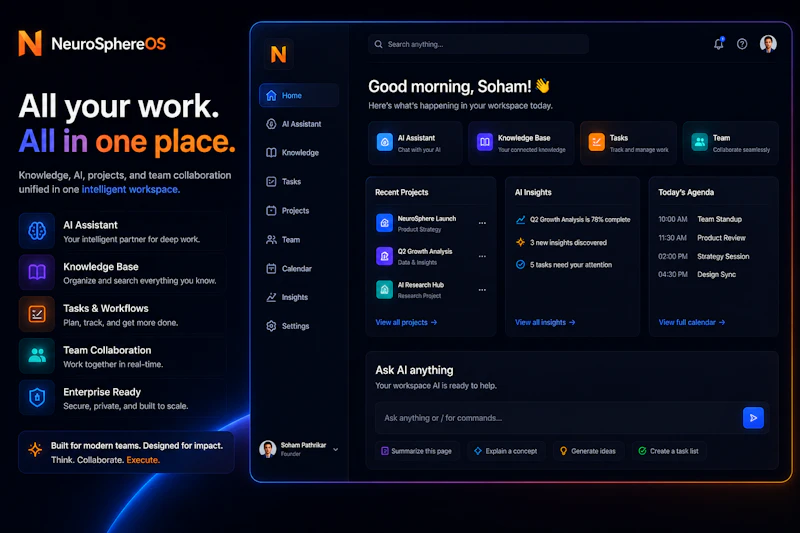Screen dimensions: 800x533
Task: Open the help question mark icon
Action: (x=742, y=44)
